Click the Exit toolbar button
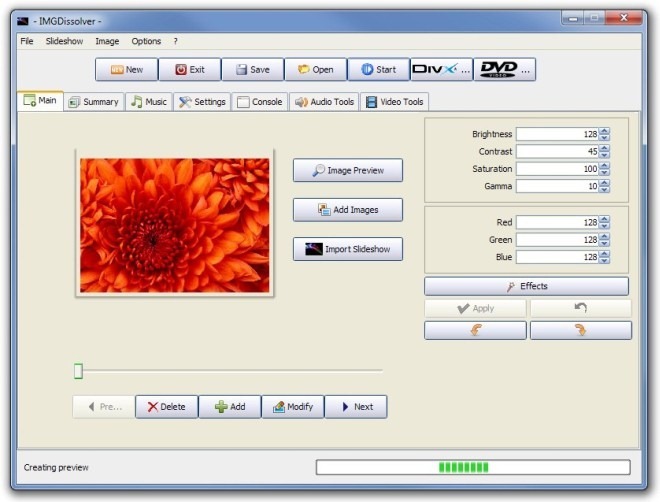Screen dimensions: 660x502 [x=189, y=69]
